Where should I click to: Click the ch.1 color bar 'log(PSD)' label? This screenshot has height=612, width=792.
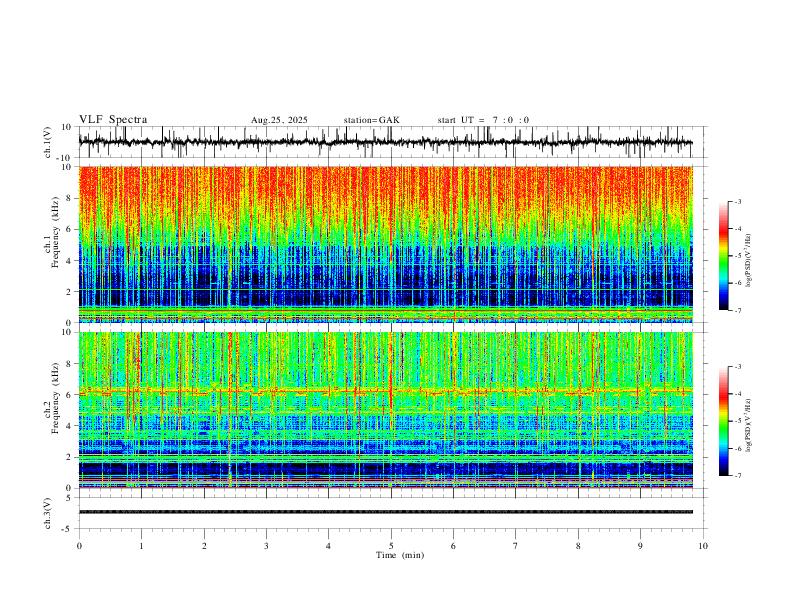tap(749, 261)
